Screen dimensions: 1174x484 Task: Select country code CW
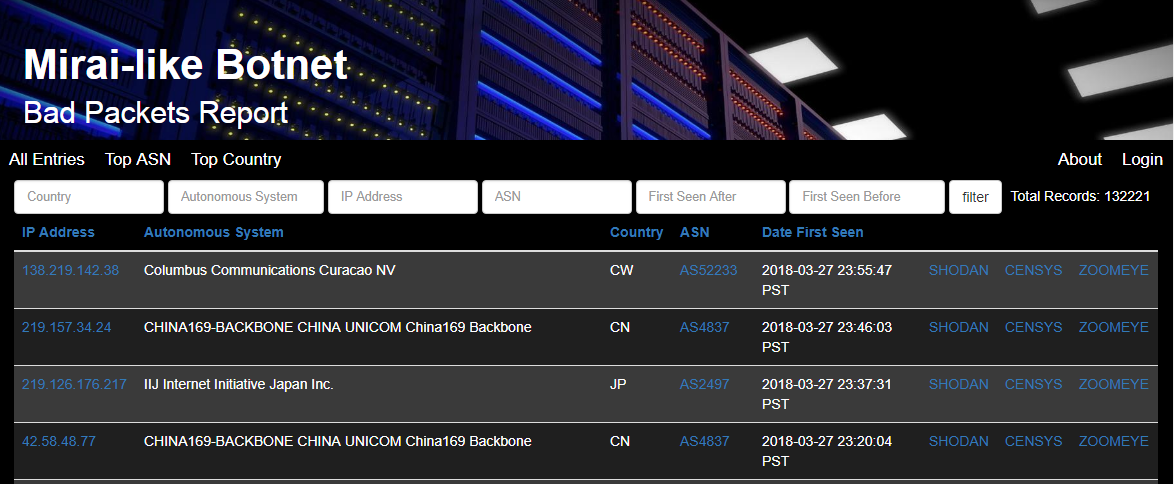[621, 270]
